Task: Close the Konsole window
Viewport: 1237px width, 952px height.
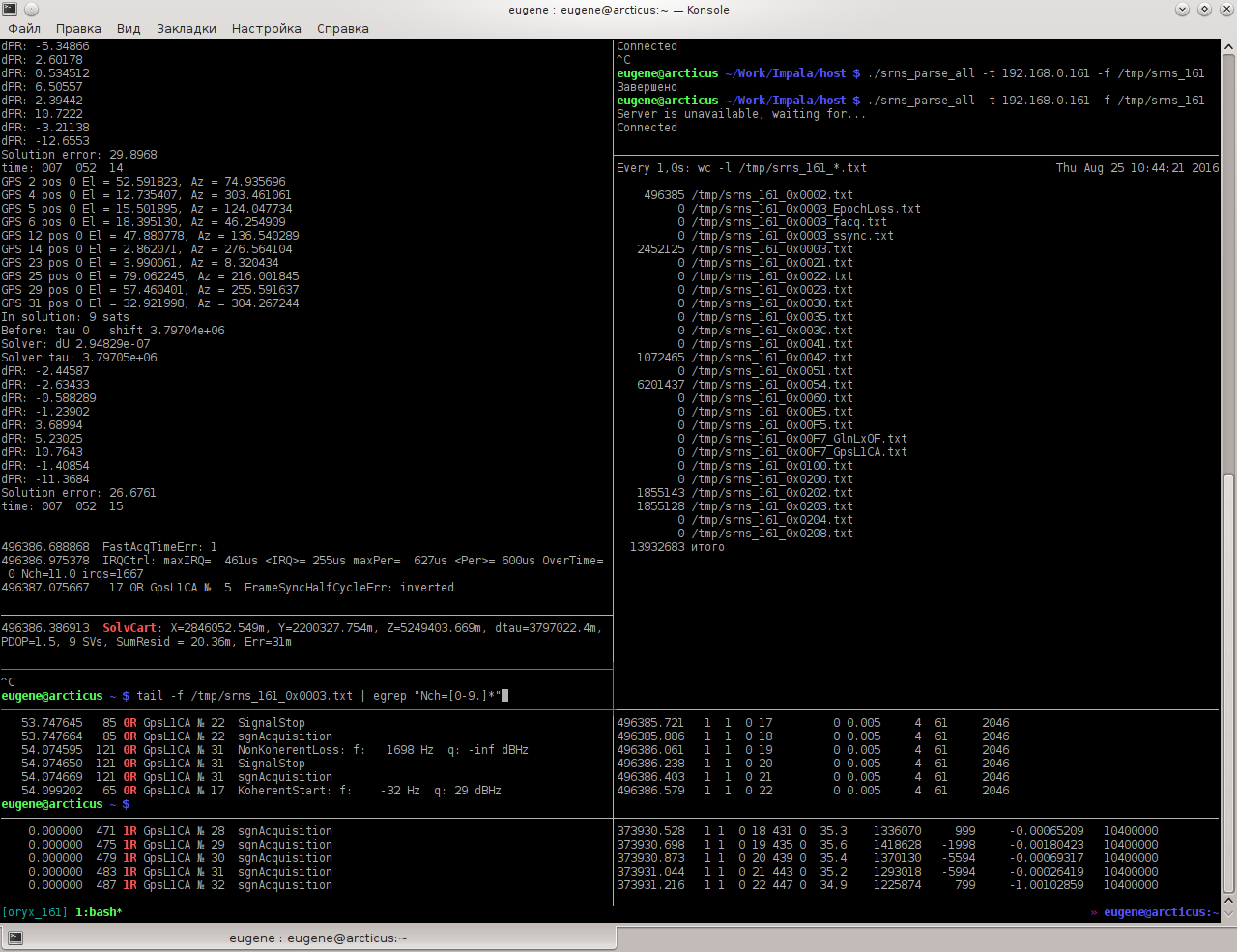Action: coord(1226,10)
